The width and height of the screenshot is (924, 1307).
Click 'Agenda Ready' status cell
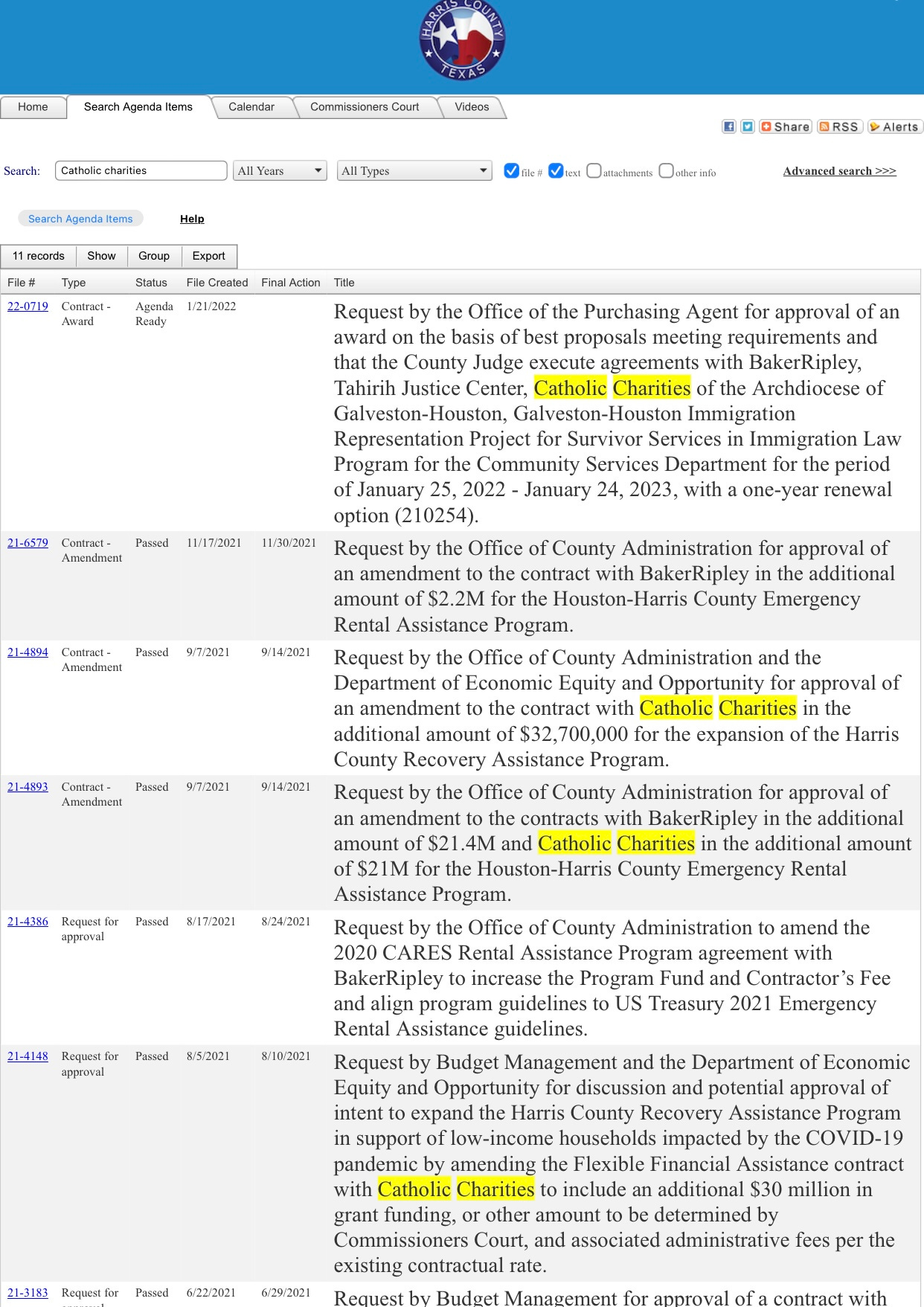(154, 314)
